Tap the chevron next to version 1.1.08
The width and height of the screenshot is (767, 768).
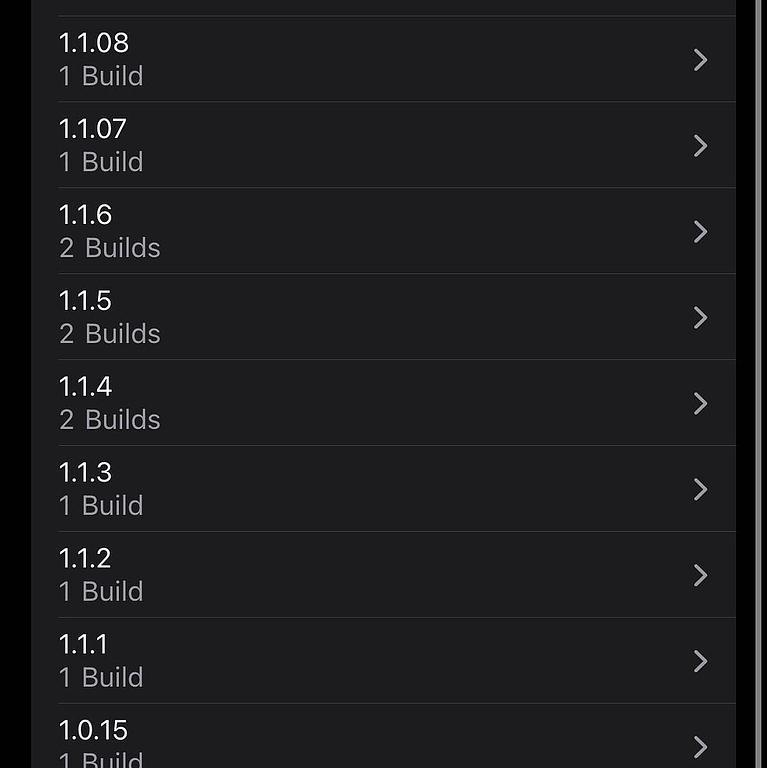pos(701,60)
